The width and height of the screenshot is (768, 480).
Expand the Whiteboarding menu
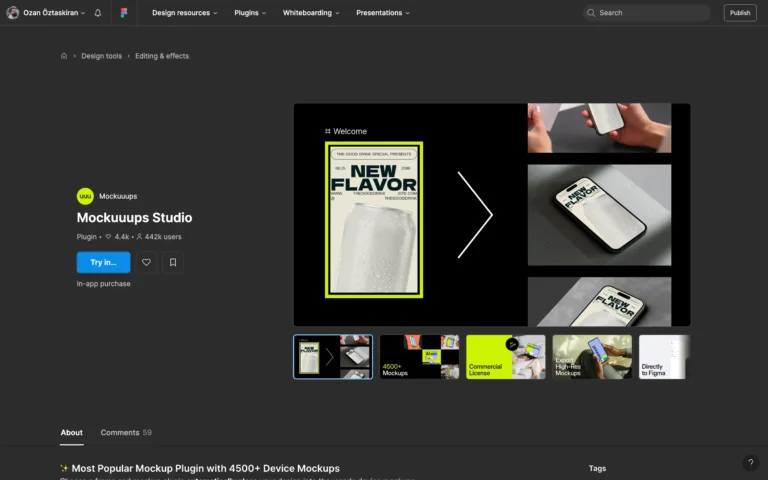pos(311,13)
